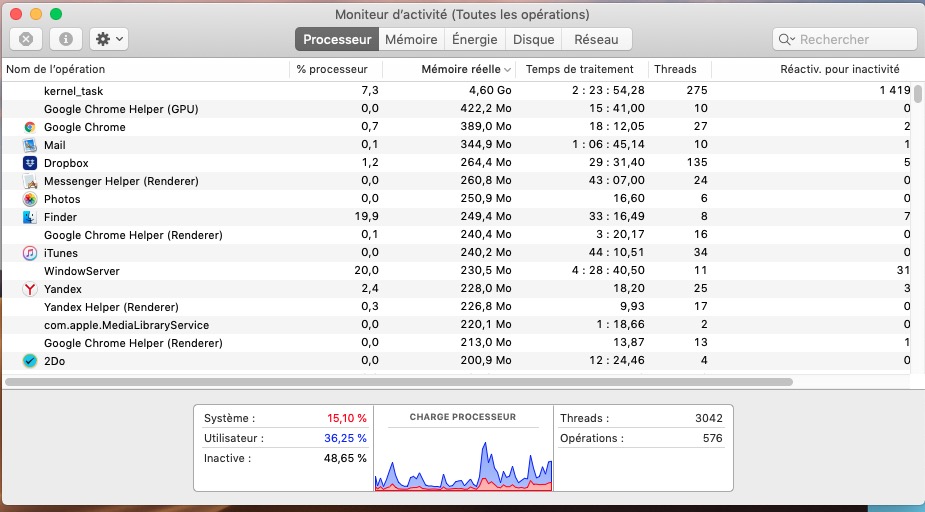Image resolution: width=925 pixels, height=512 pixels.
Task: Select the iTunes process name
Action: (61, 253)
